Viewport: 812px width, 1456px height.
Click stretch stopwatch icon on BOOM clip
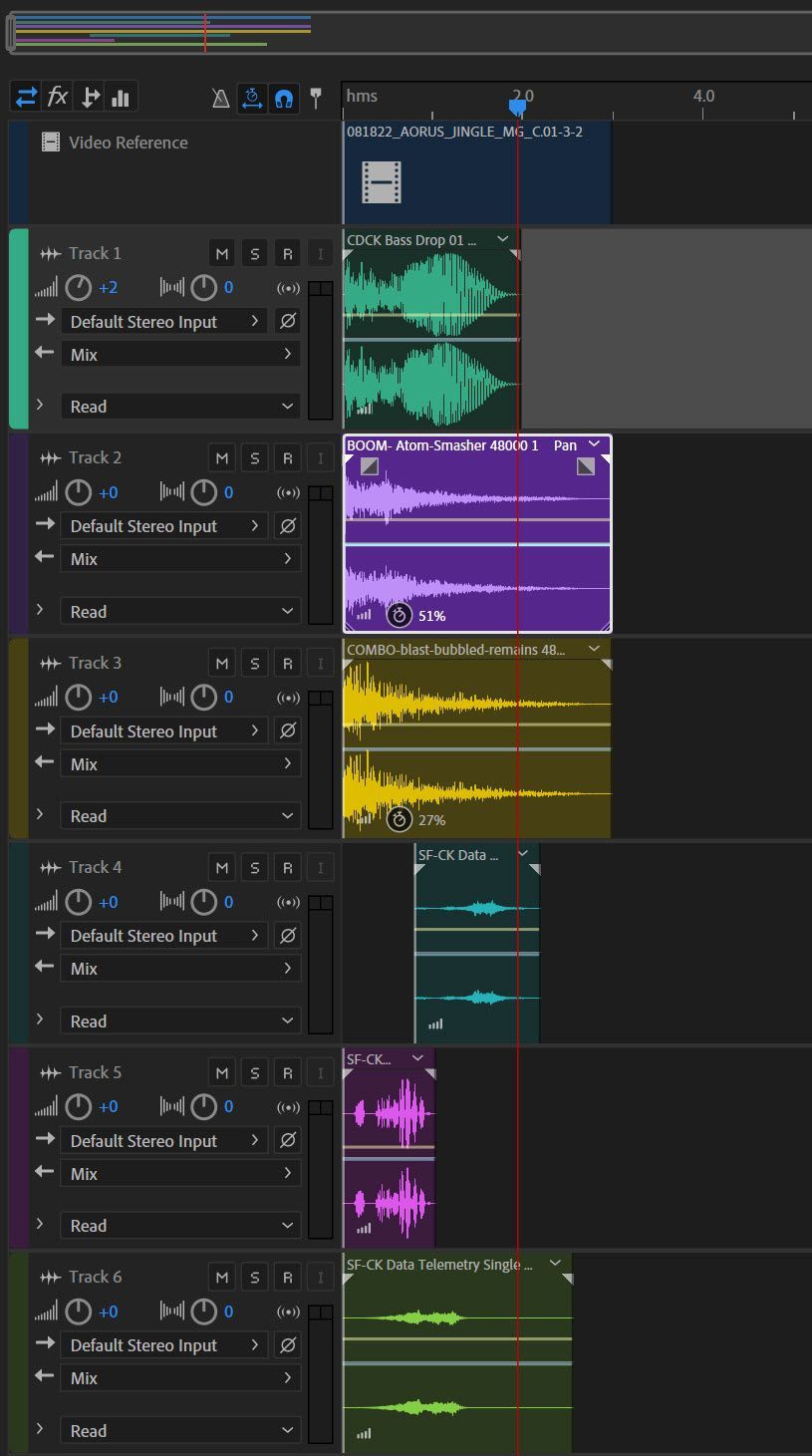pyautogui.click(x=400, y=615)
